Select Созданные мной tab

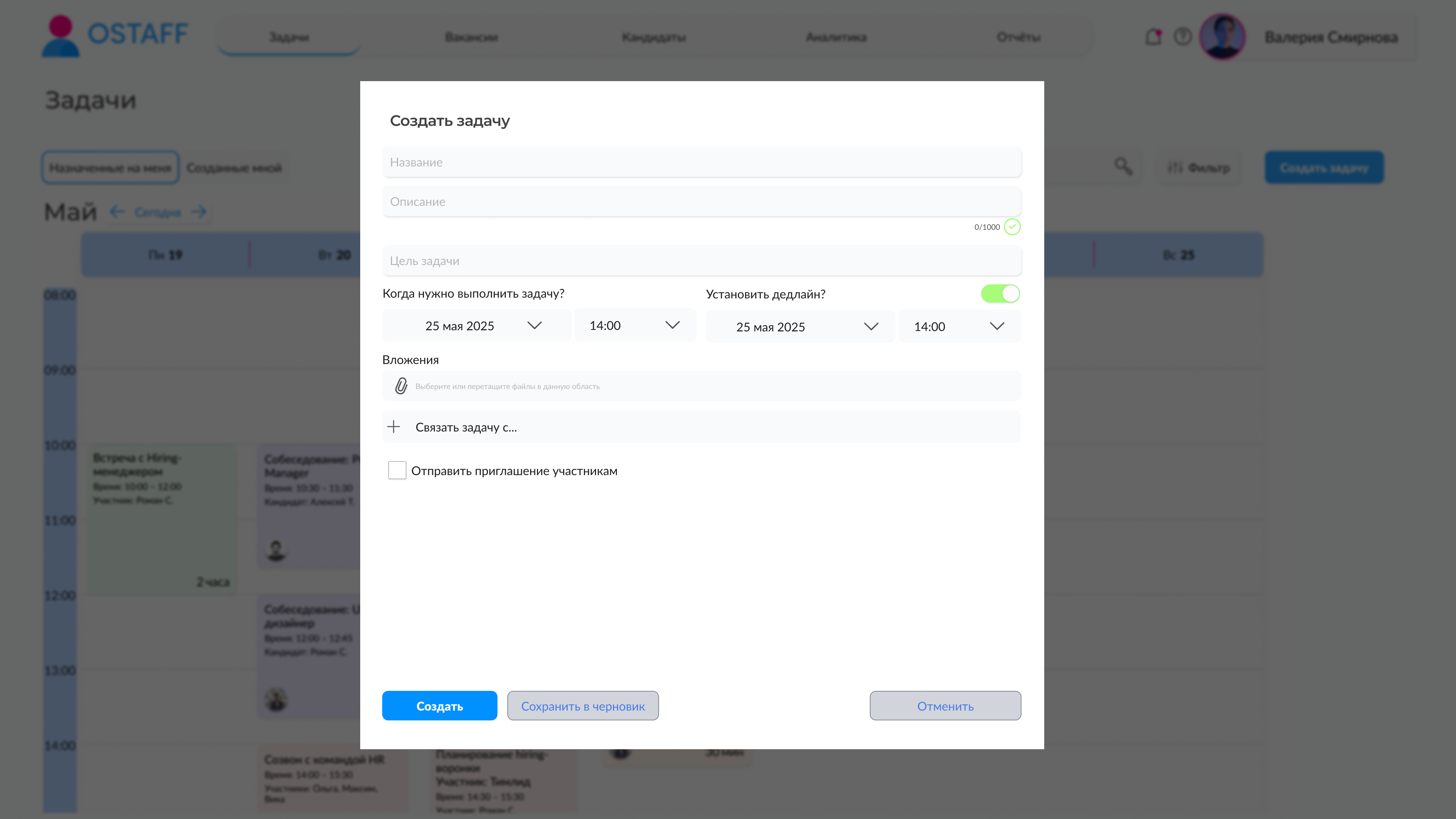234,168
